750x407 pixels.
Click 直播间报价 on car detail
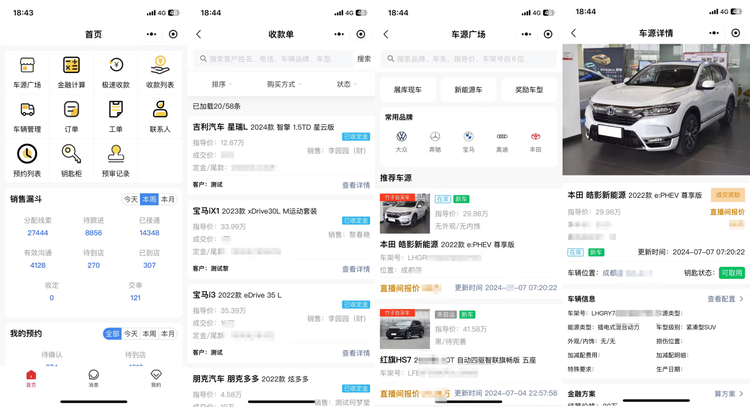(x=727, y=212)
